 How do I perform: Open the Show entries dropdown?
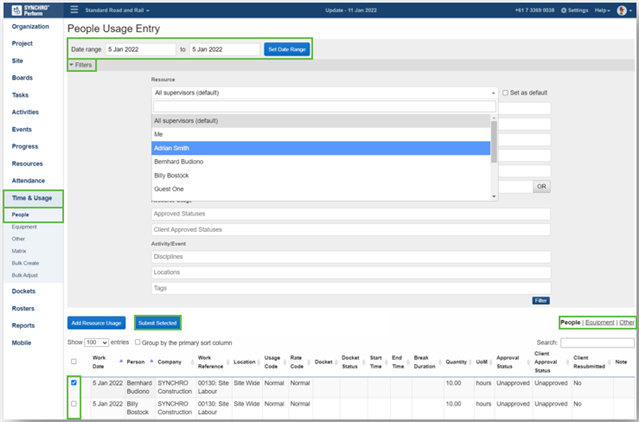98,342
